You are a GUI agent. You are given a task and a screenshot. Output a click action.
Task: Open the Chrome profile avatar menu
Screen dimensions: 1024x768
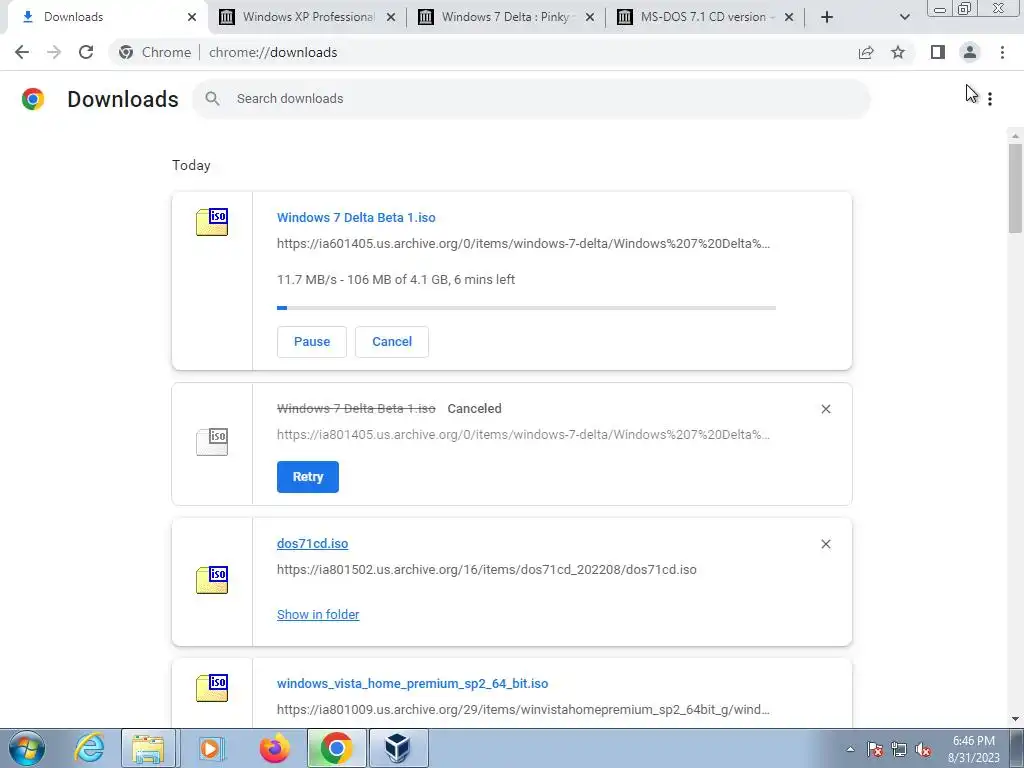[x=970, y=52]
